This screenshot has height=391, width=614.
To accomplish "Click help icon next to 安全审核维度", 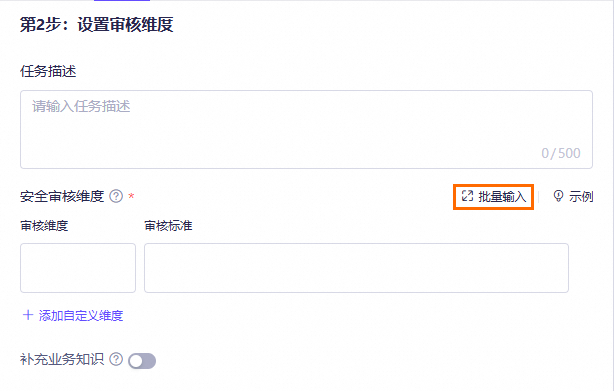I will tap(116, 196).
